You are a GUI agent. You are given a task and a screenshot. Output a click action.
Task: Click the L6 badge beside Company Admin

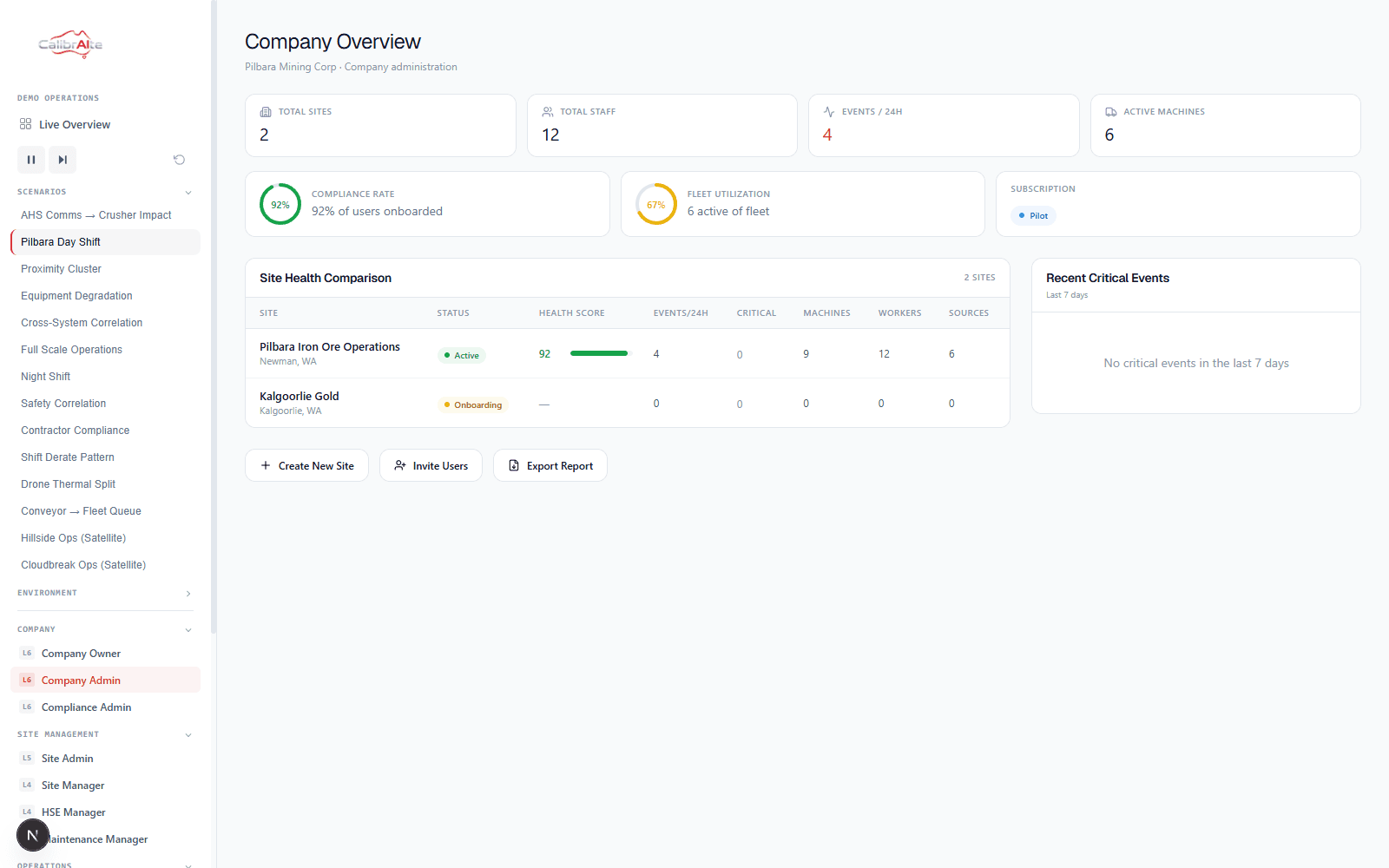27,680
